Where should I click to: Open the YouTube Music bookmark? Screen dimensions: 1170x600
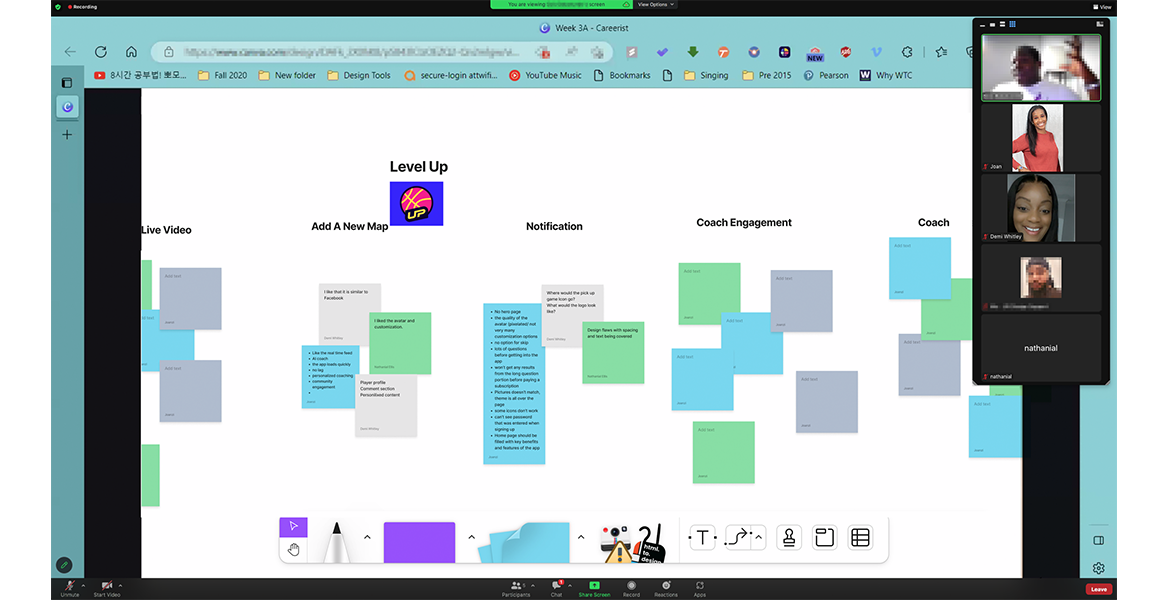coord(545,75)
